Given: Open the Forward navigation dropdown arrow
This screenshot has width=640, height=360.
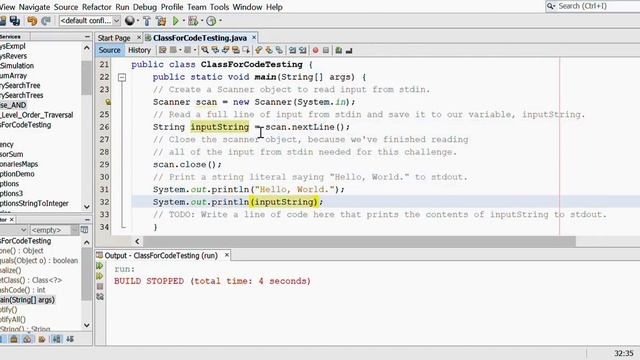Looking at the screenshot, I should tap(195, 50).
